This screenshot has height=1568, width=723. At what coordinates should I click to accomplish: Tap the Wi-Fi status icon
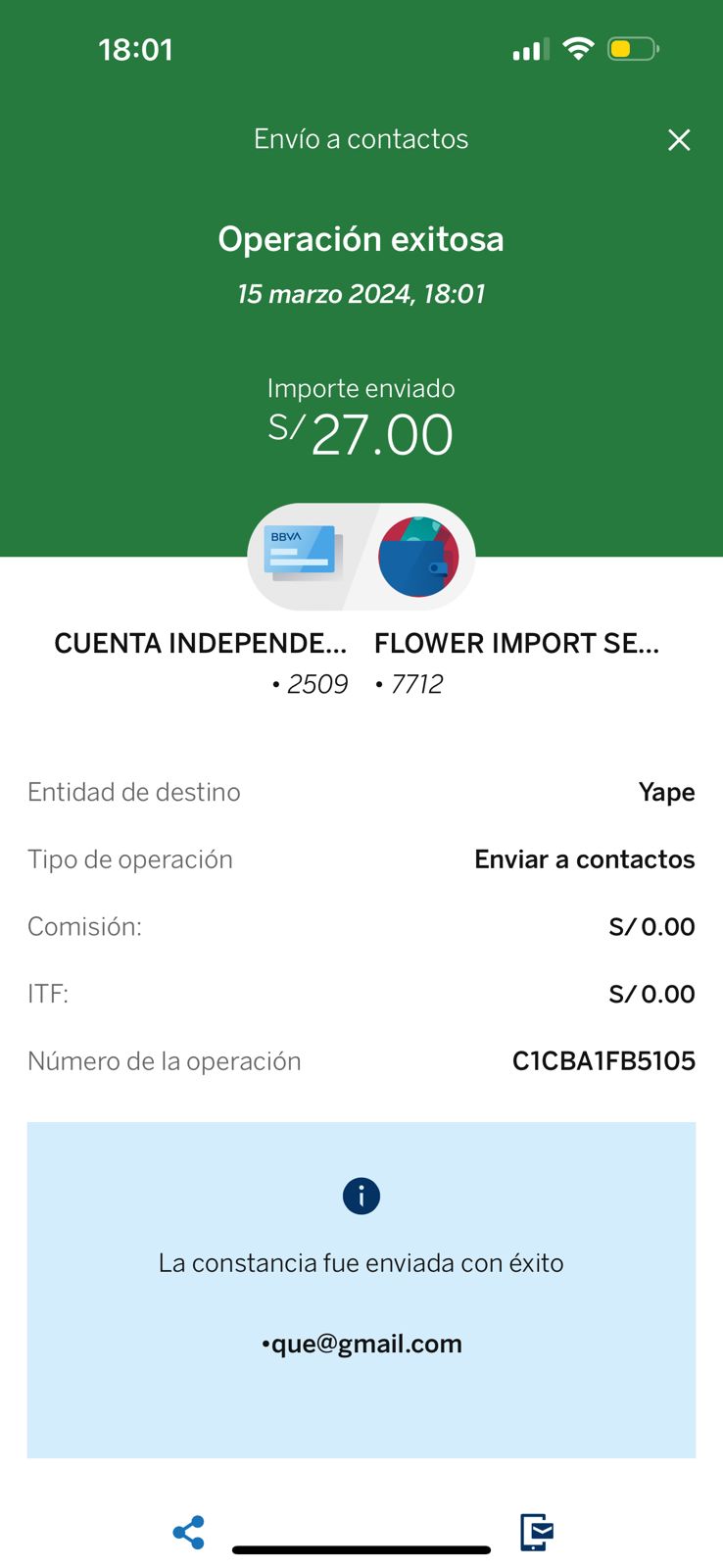pyautogui.click(x=579, y=49)
